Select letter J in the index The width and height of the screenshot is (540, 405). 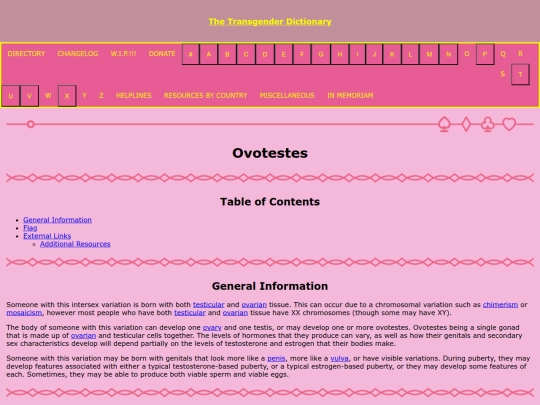(374, 54)
